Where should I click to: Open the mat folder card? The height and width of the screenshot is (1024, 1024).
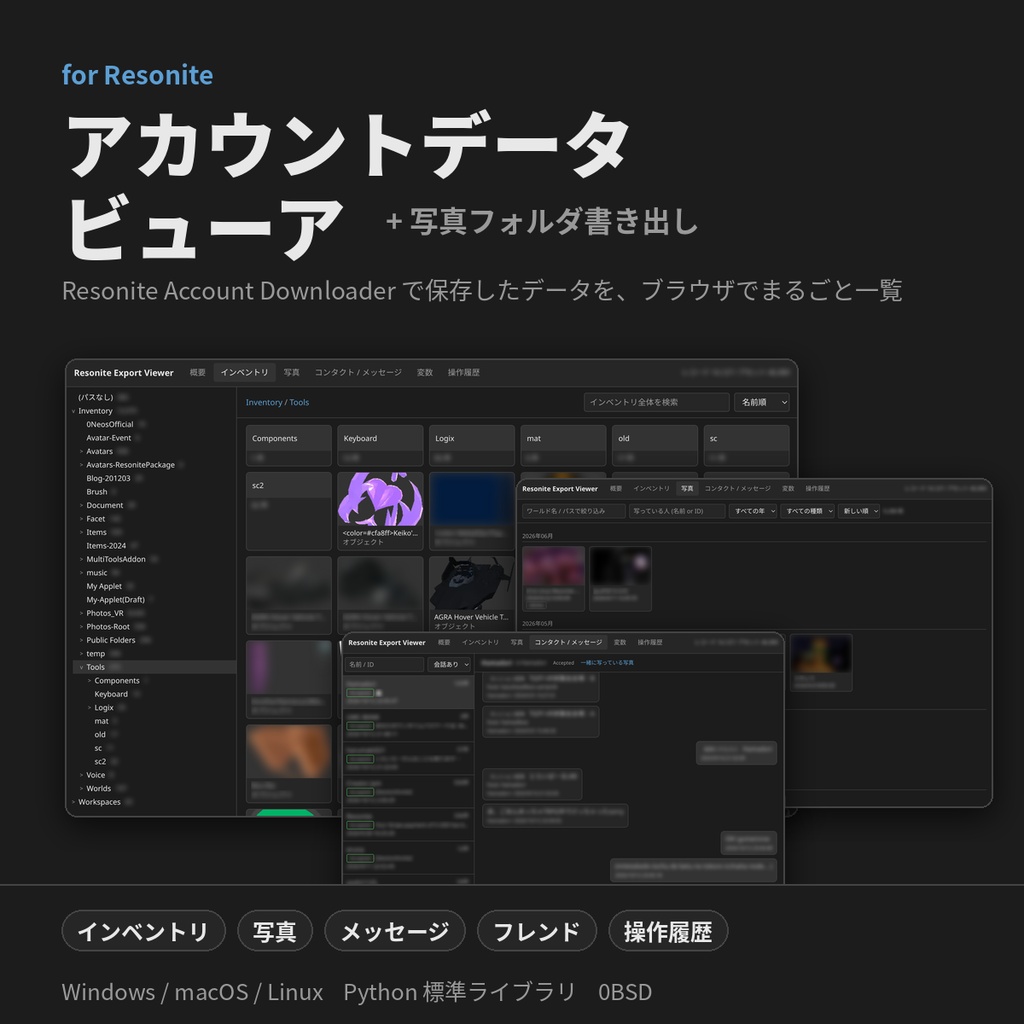click(x=563, y=445)
